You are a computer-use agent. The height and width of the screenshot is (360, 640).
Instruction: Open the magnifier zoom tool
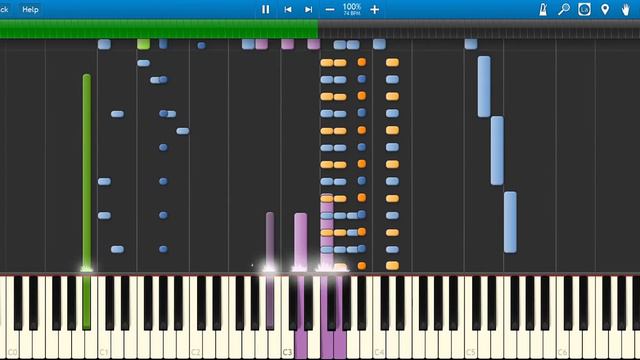pyautogui.click(x=564, y=9)
